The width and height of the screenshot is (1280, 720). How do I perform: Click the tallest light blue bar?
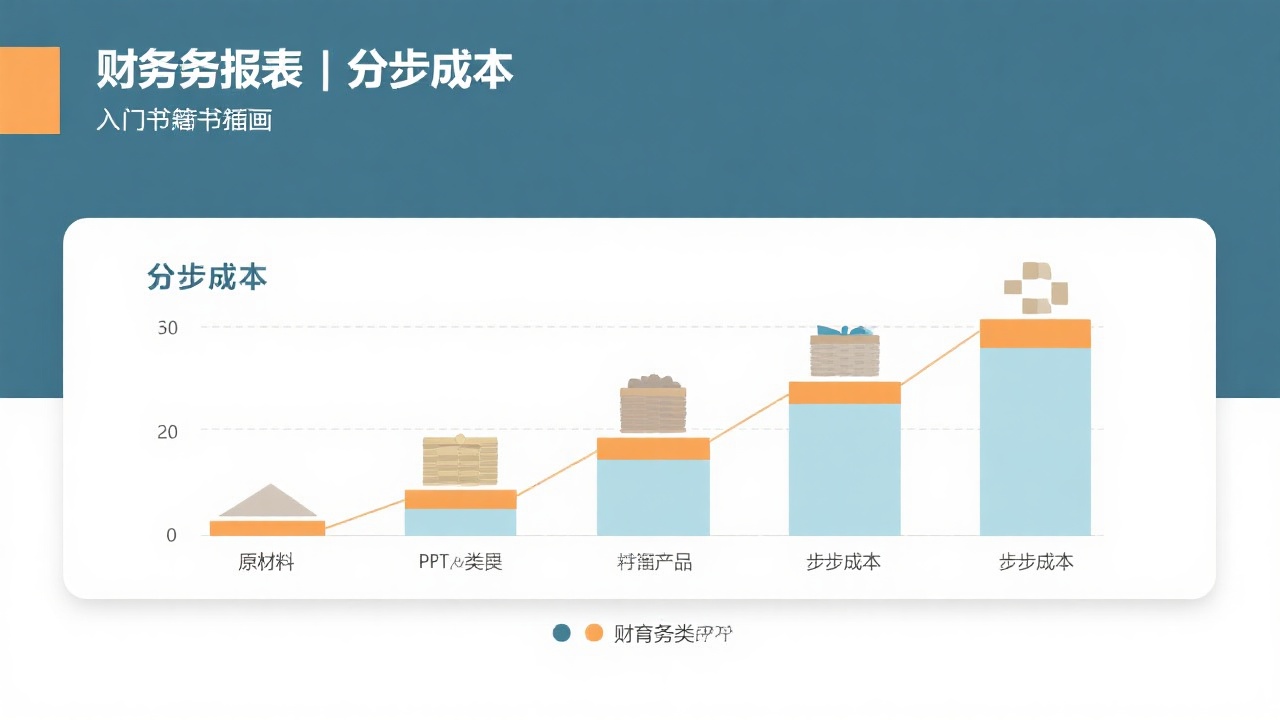coord(1037,440)
